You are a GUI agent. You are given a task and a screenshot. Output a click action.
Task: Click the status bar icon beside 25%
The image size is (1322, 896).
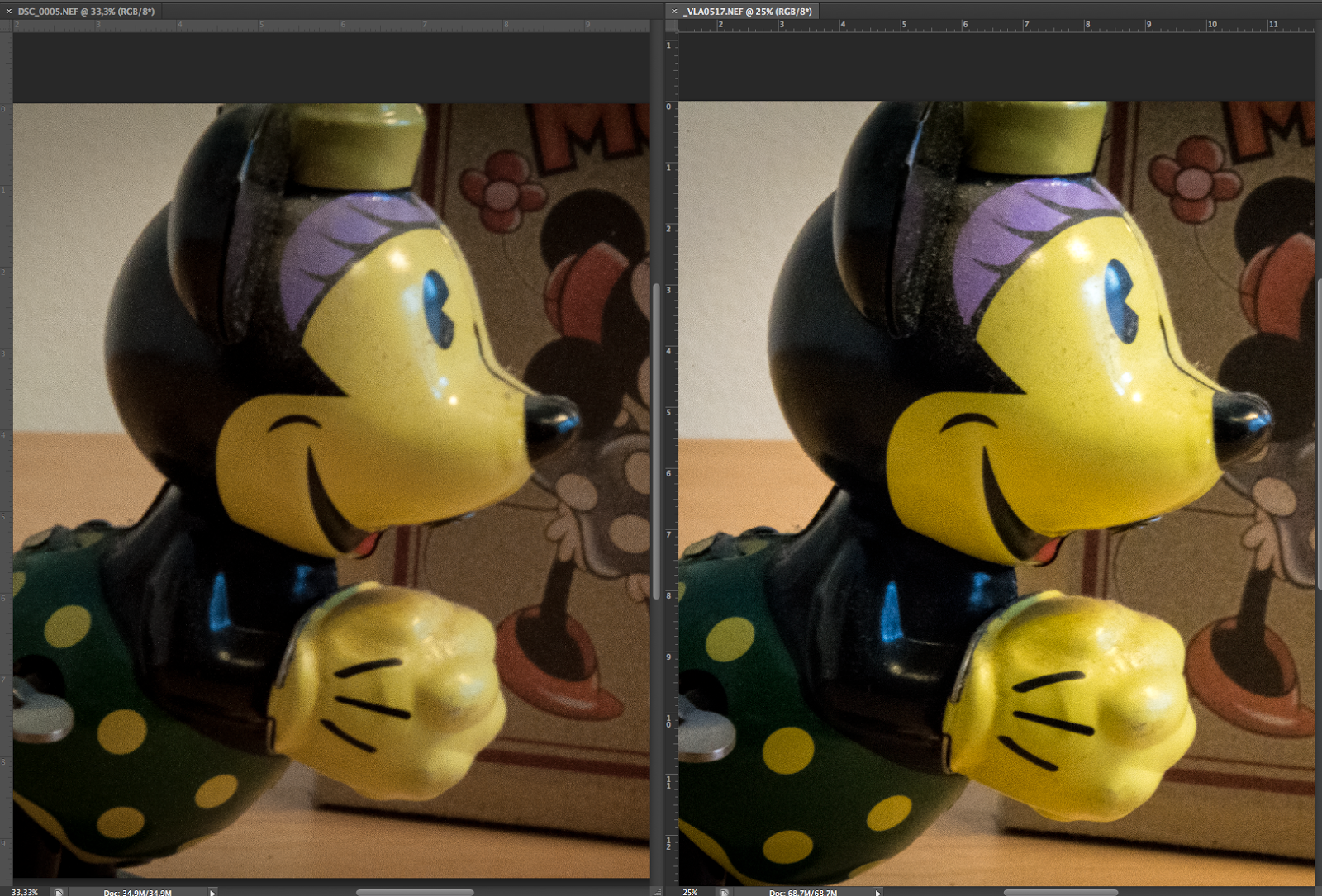pos(725,892)
